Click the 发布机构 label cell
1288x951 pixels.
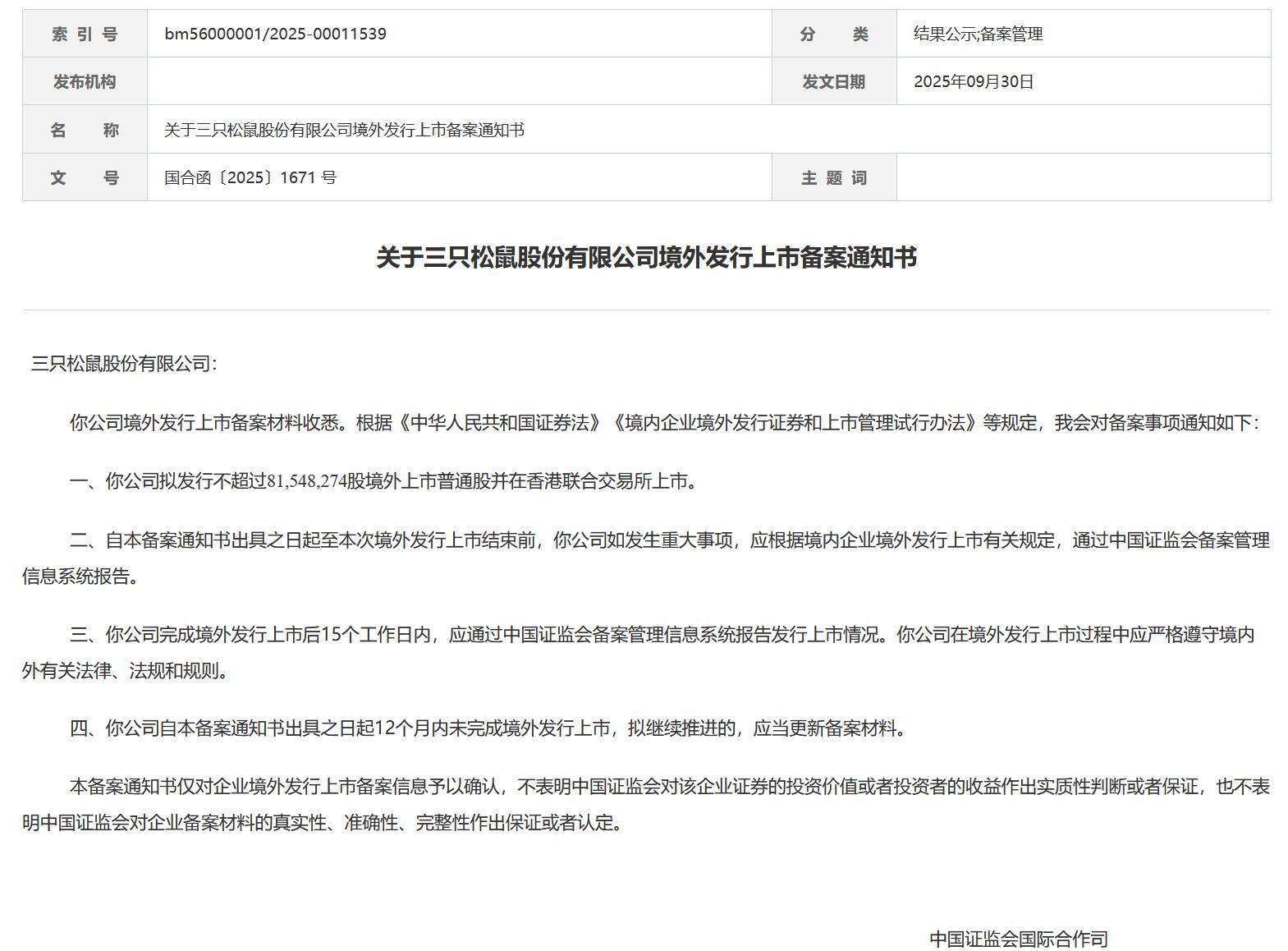point(85,81)
